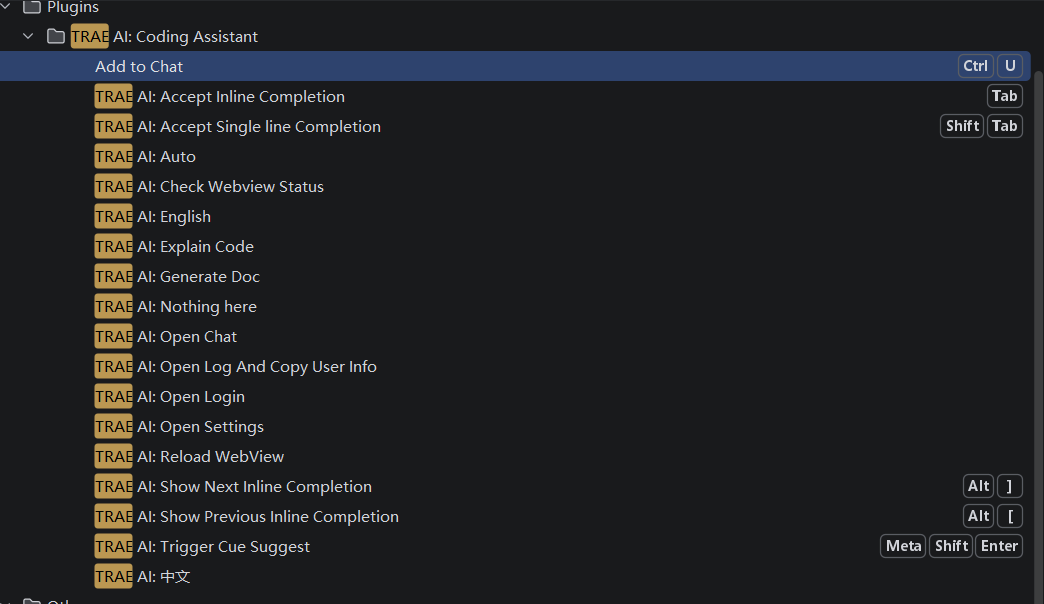Click TRAE icon next to Explain Code

tap(113, 246)
